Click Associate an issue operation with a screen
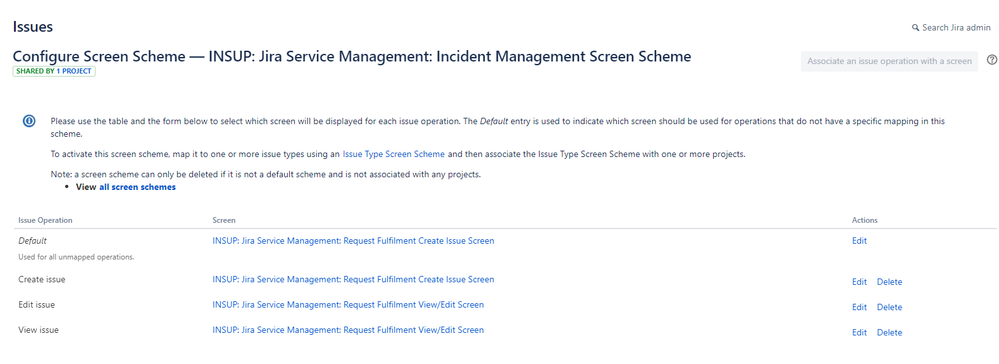 coord(889,61)
